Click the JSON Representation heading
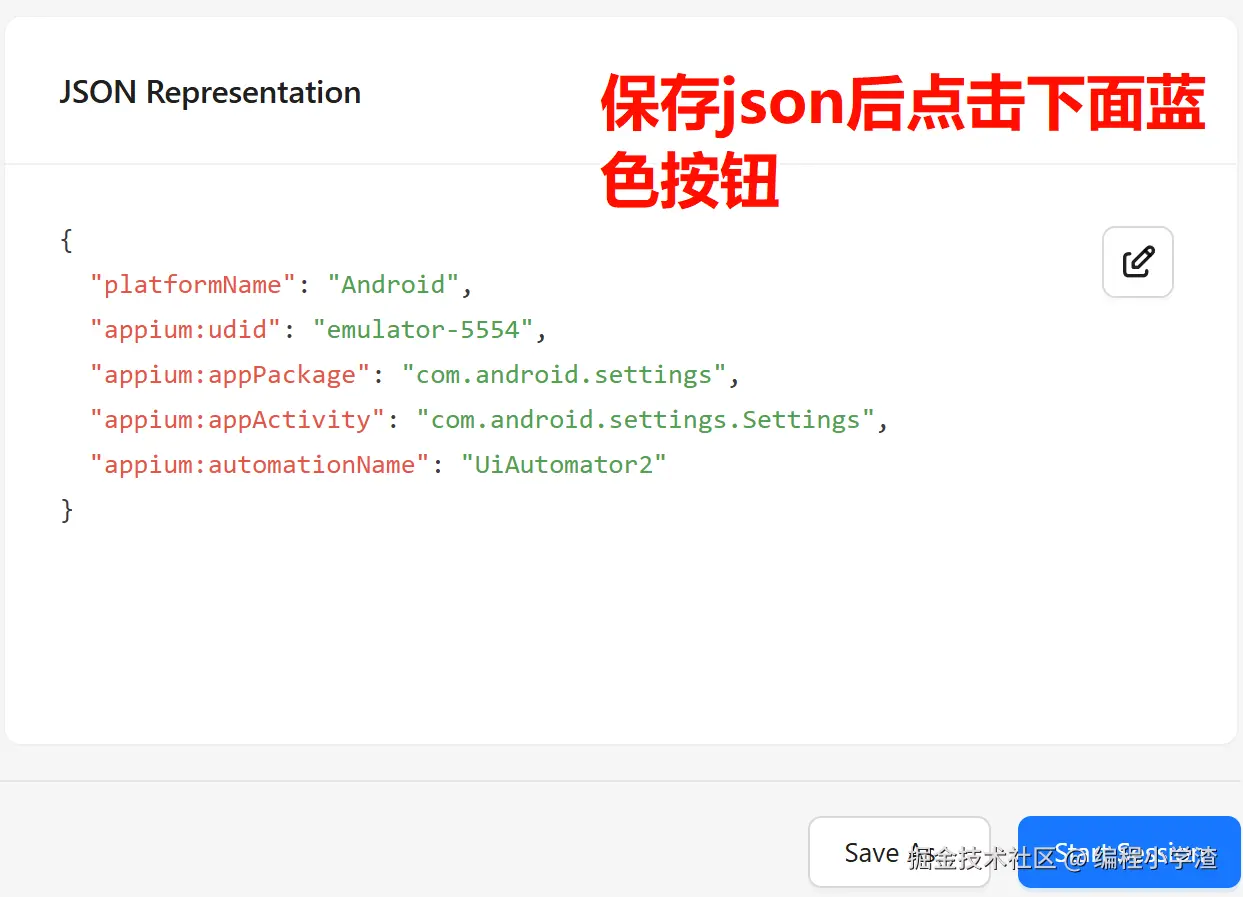The image size is (1243, 897). coord(210,92)
